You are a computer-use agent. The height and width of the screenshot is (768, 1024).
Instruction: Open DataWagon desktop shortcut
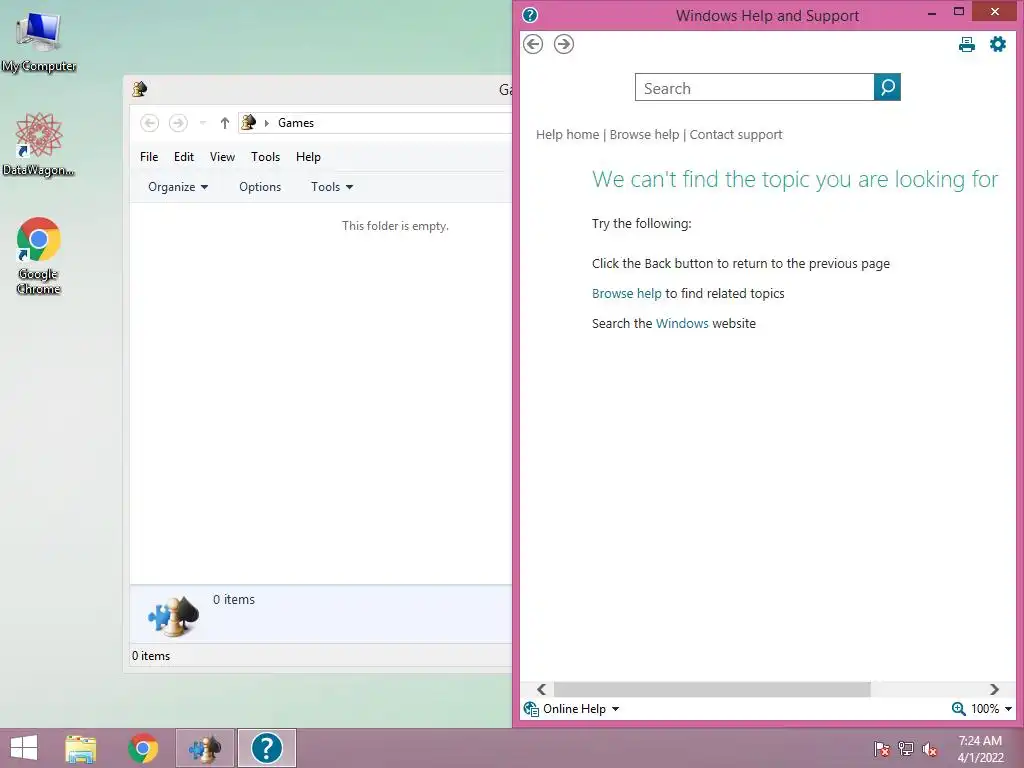click(x=39, y=144)
